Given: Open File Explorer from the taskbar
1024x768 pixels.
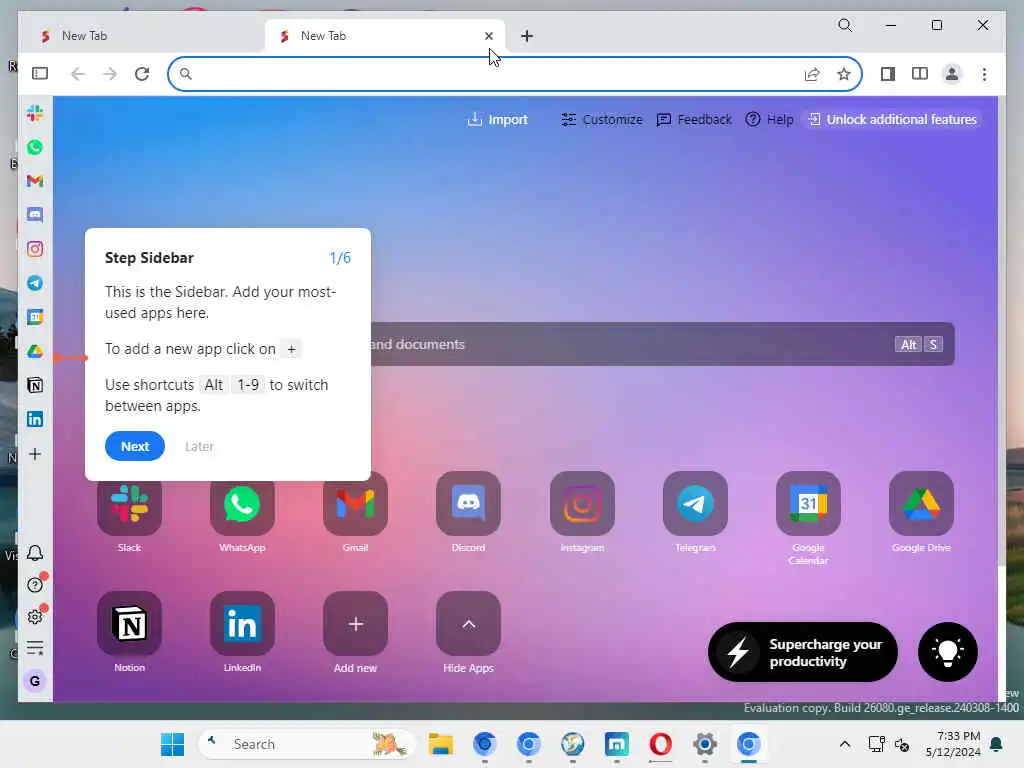Looking at the screenshot, I should tap(441, 744).
